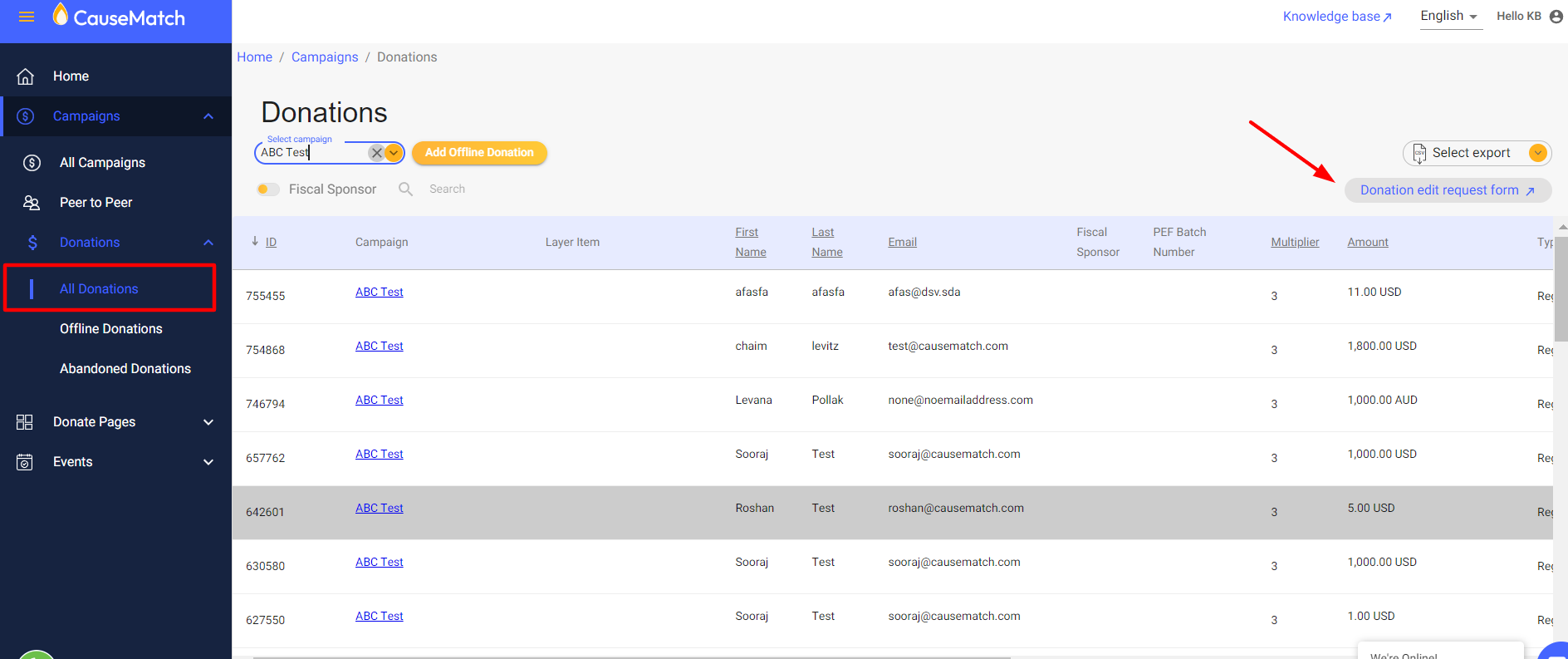Open the English language dropdown
This screenshot has width=1568, height=659.
tap(1449, 17)
